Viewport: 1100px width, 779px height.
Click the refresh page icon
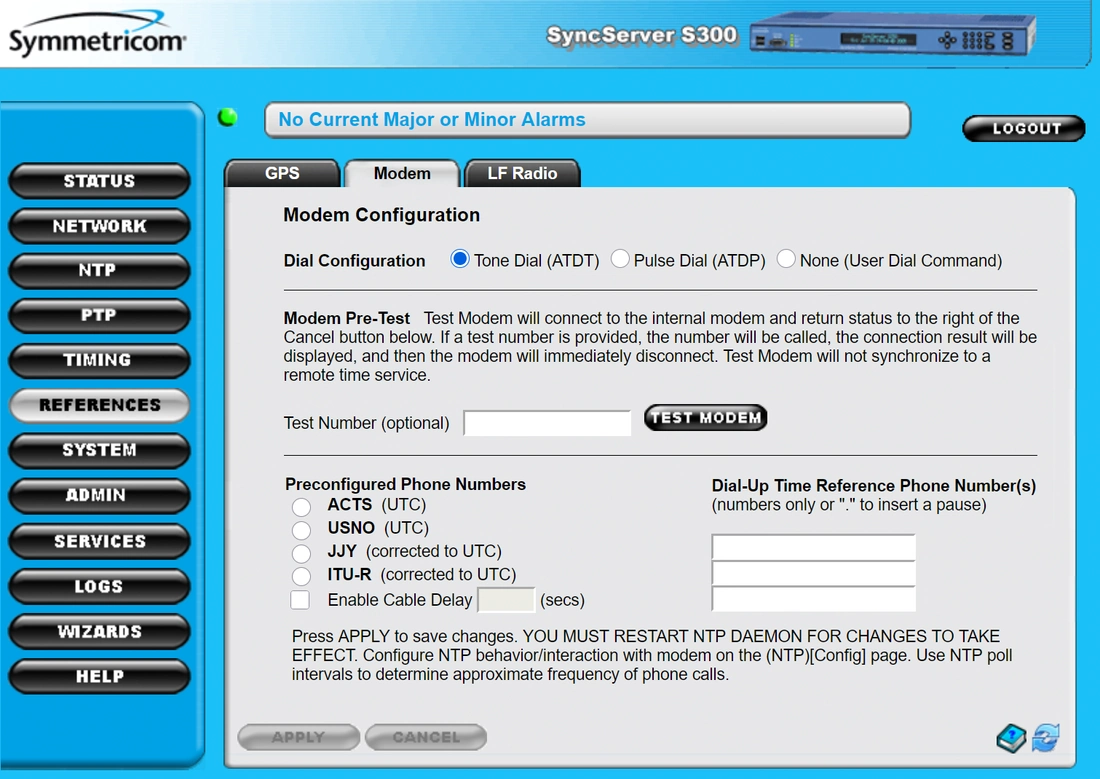tap(1046, 738)
